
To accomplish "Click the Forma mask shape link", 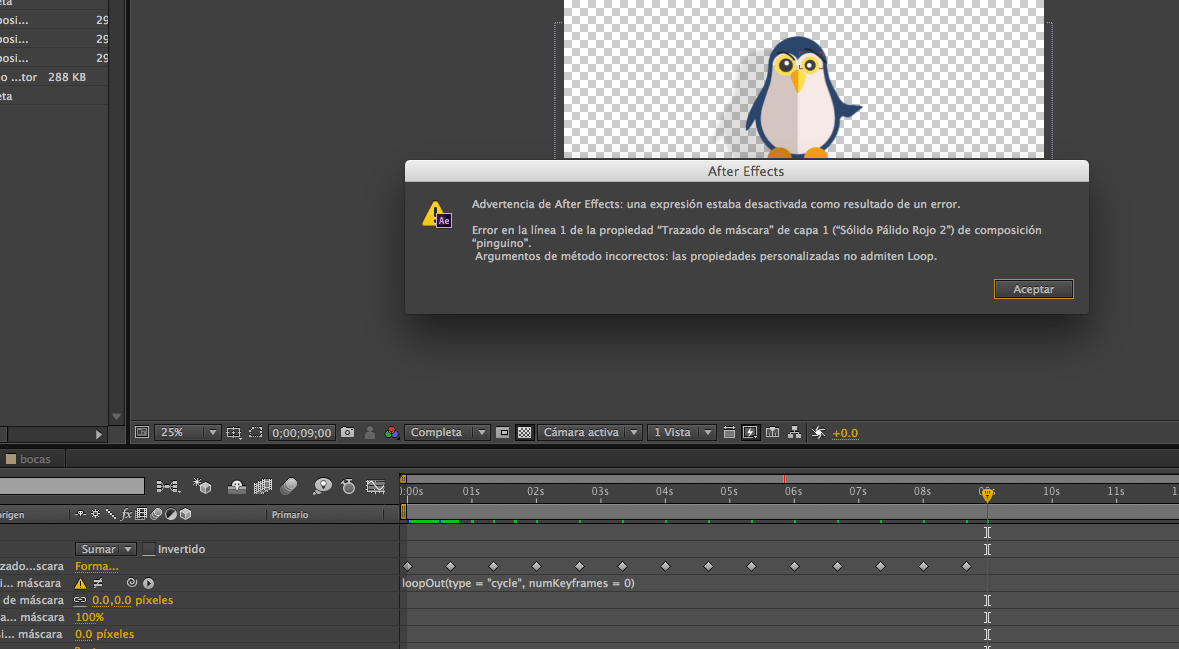I will click(x=96, y=565).
